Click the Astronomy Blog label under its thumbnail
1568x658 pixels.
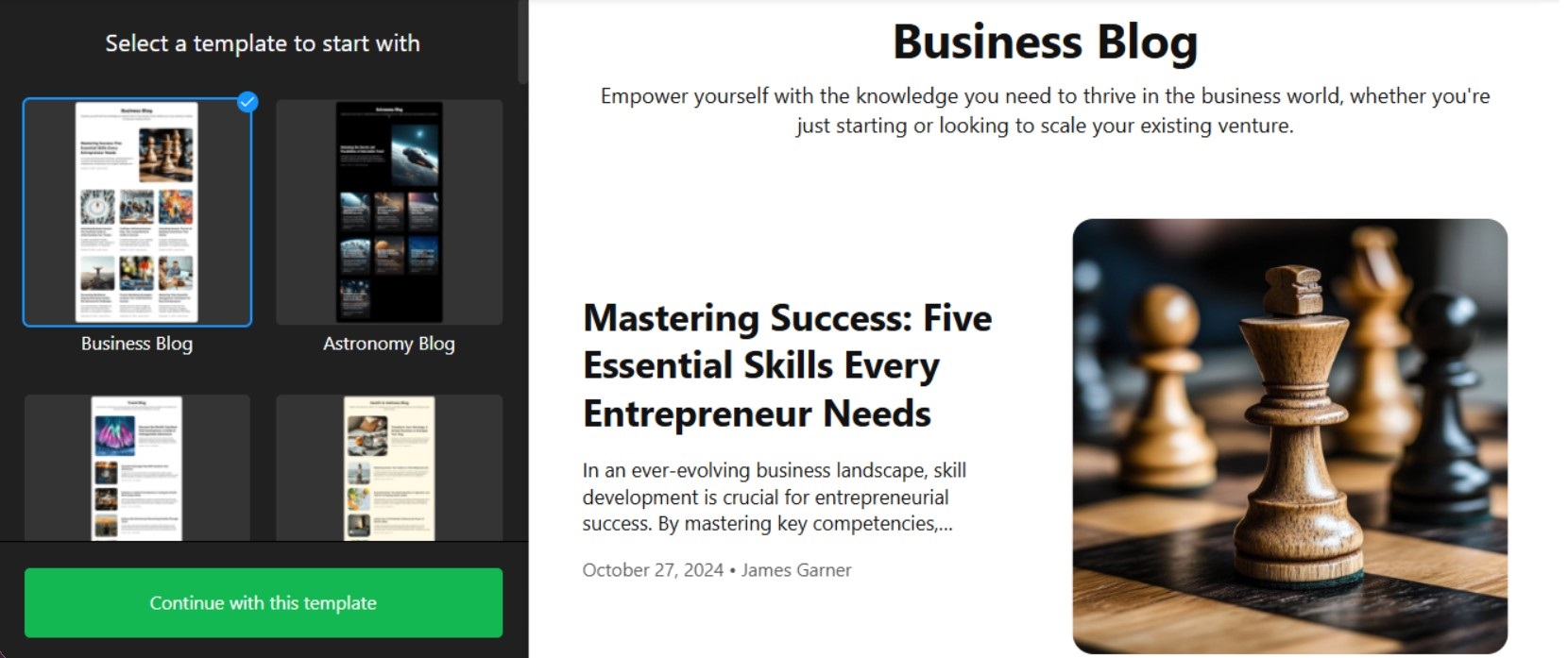tap(388, 344)
